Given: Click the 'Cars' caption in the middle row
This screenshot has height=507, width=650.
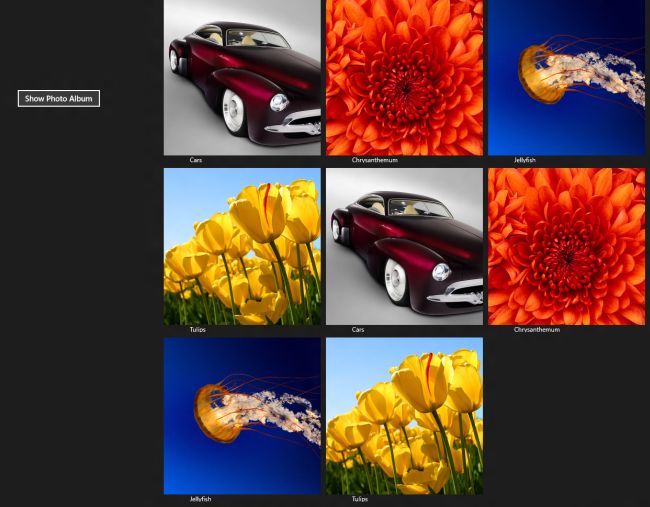Looking at the screenshot, I should [x=358, y=330].
